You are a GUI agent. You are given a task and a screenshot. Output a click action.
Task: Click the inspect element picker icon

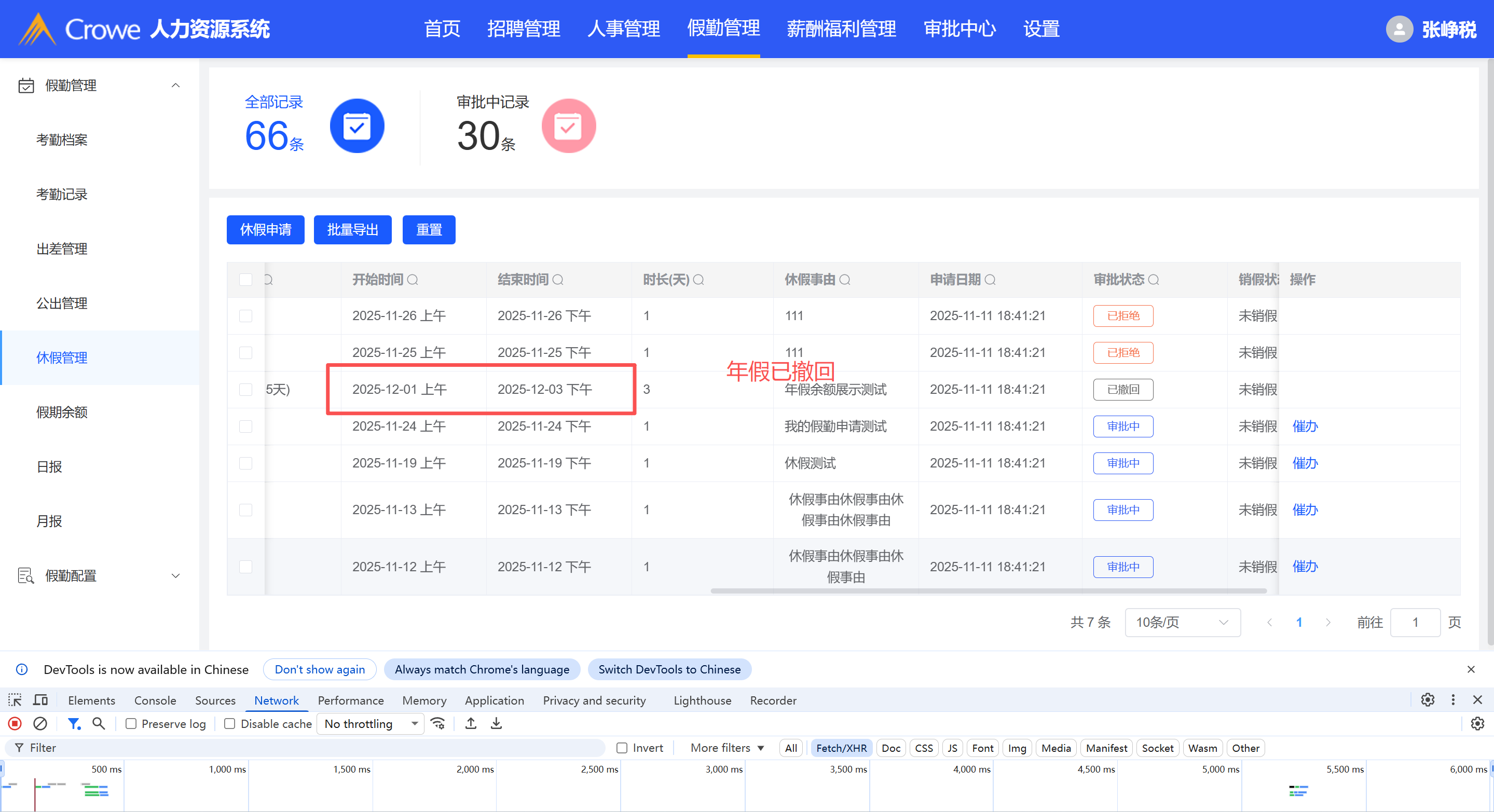coord(15,700)
